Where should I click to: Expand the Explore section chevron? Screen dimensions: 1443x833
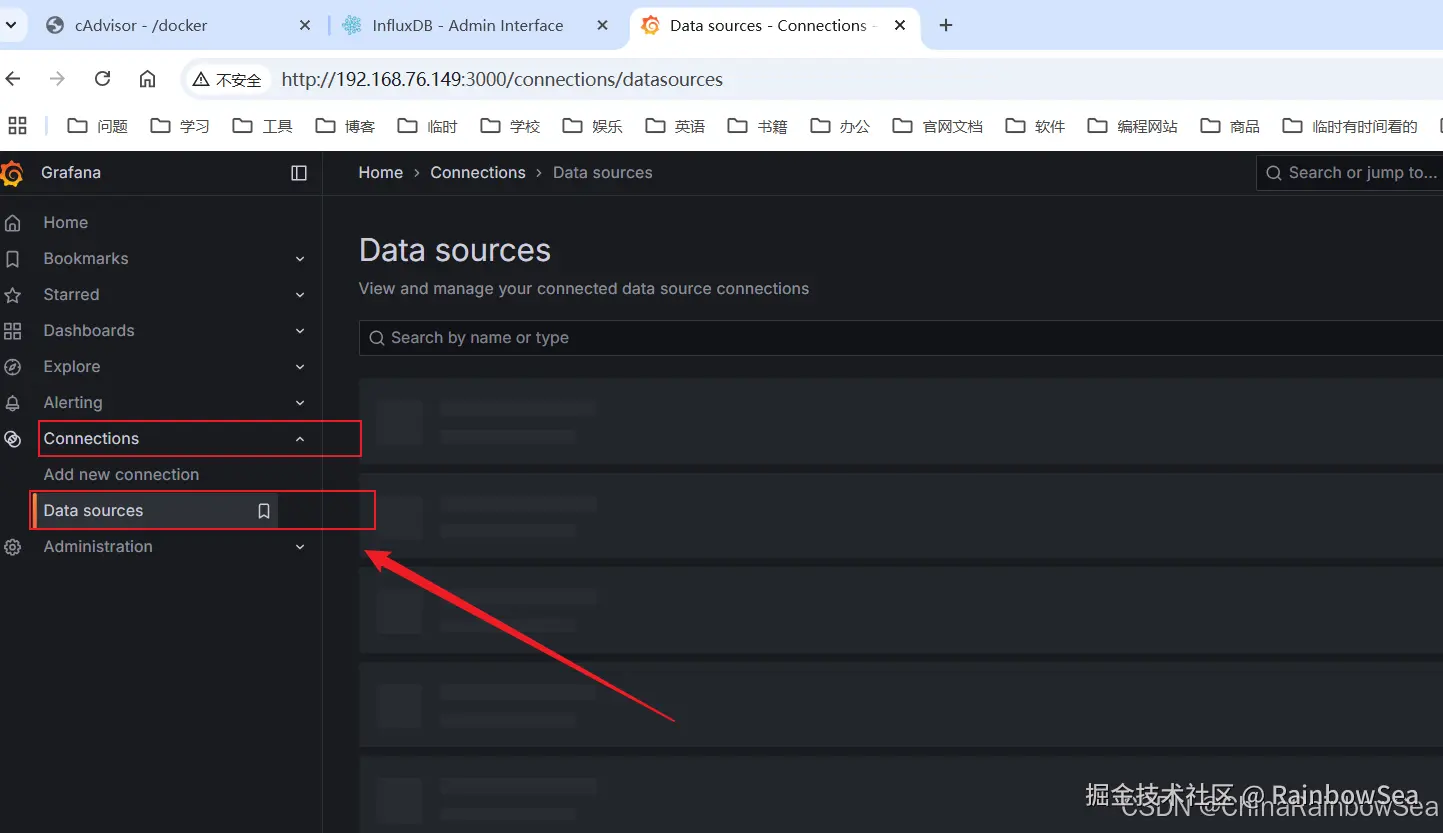click(300, 367)
